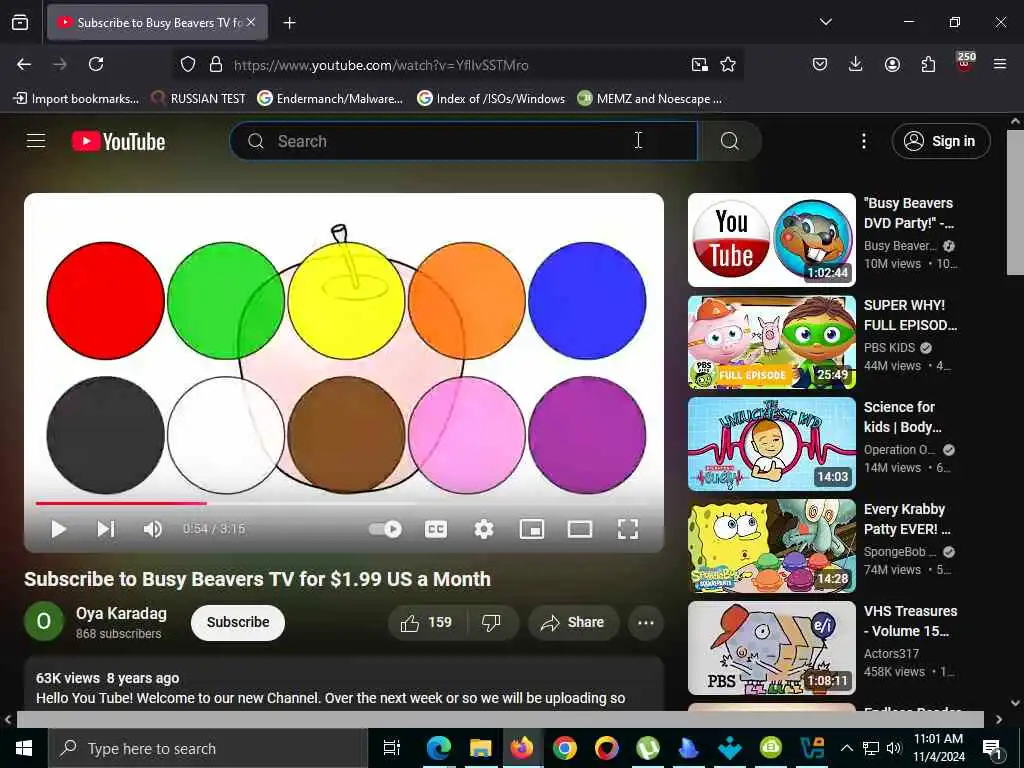Open MEMZ and Noescape bookmark
The image size is (1024, 768).
tap(650, 99)
